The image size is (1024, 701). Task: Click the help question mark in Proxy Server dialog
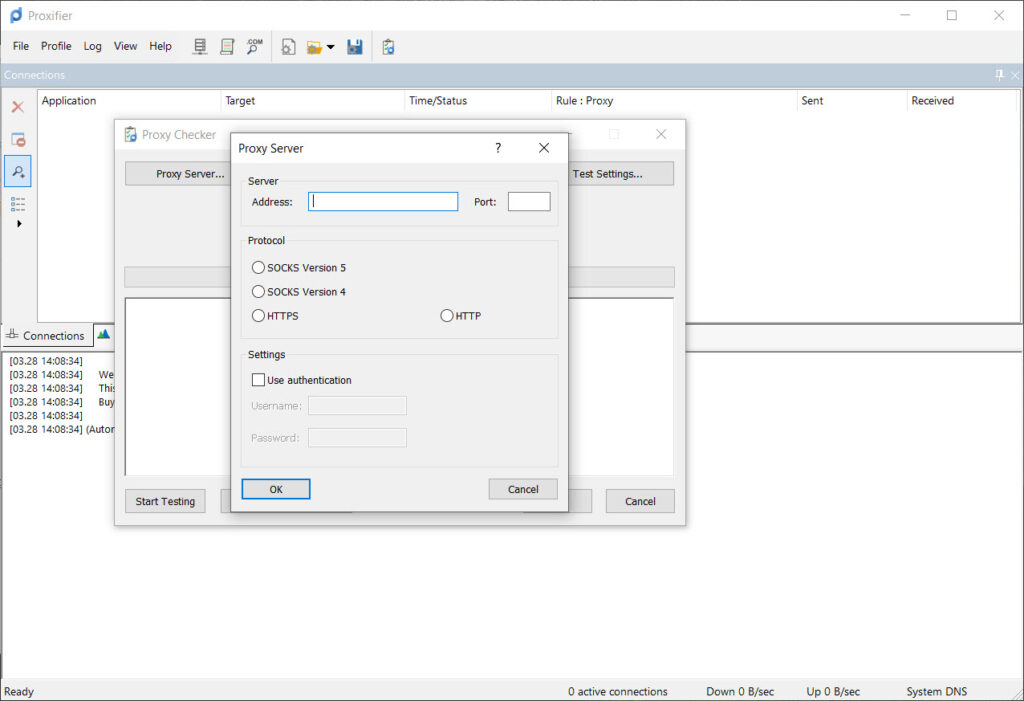tap(498, 148)
